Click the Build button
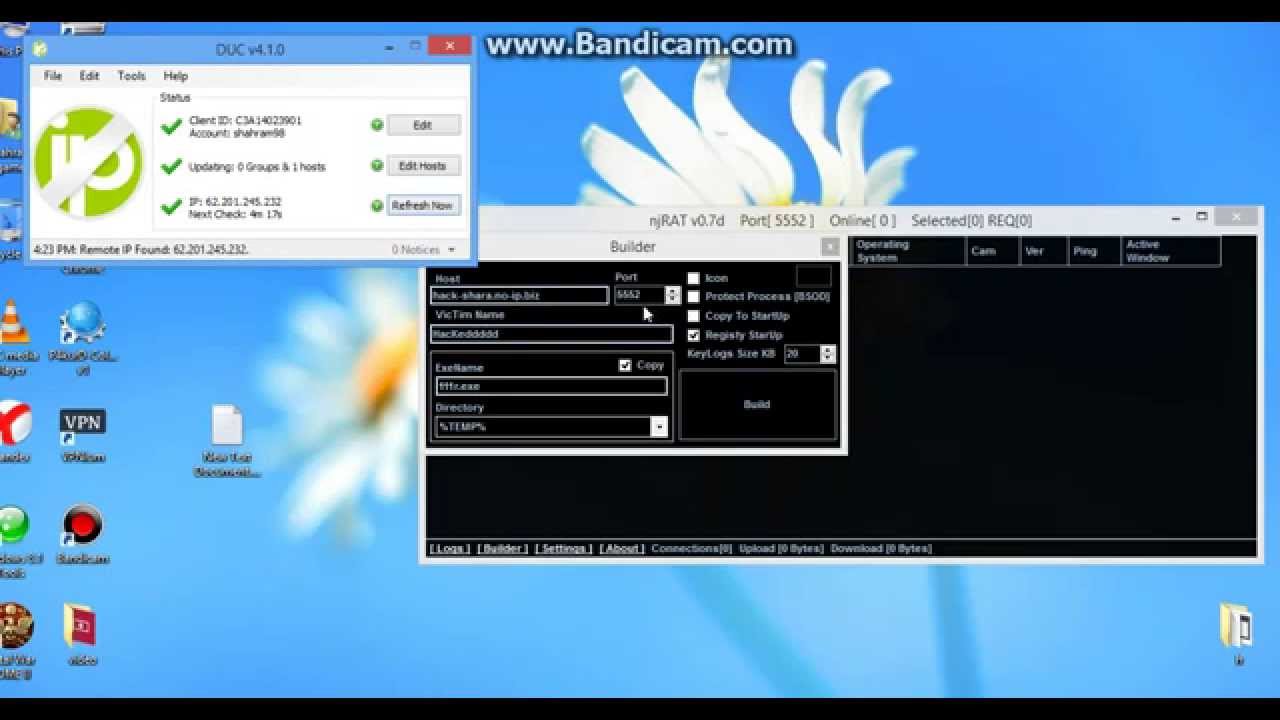 (757, 405)
